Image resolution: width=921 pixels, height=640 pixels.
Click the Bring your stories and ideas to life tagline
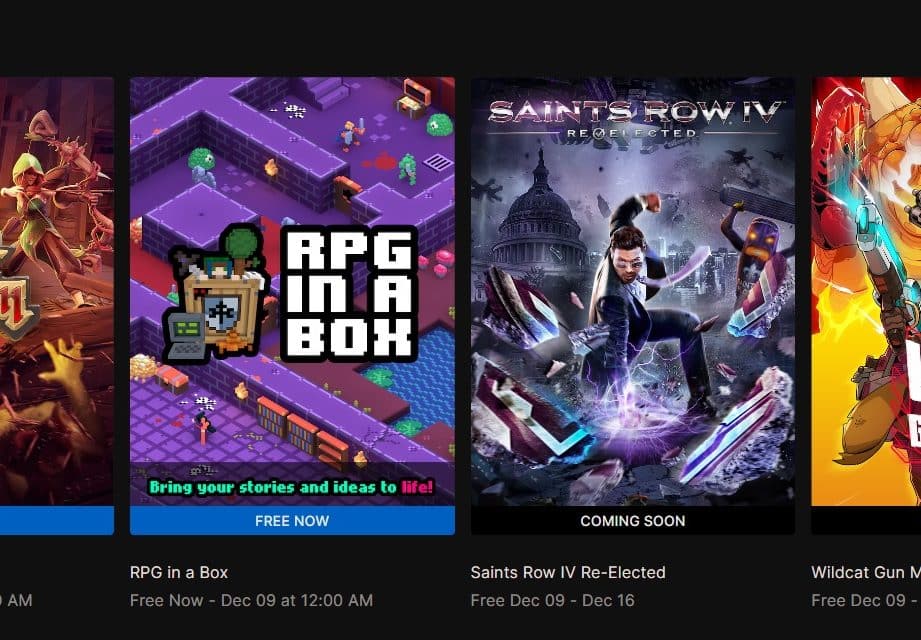point(291,487)
